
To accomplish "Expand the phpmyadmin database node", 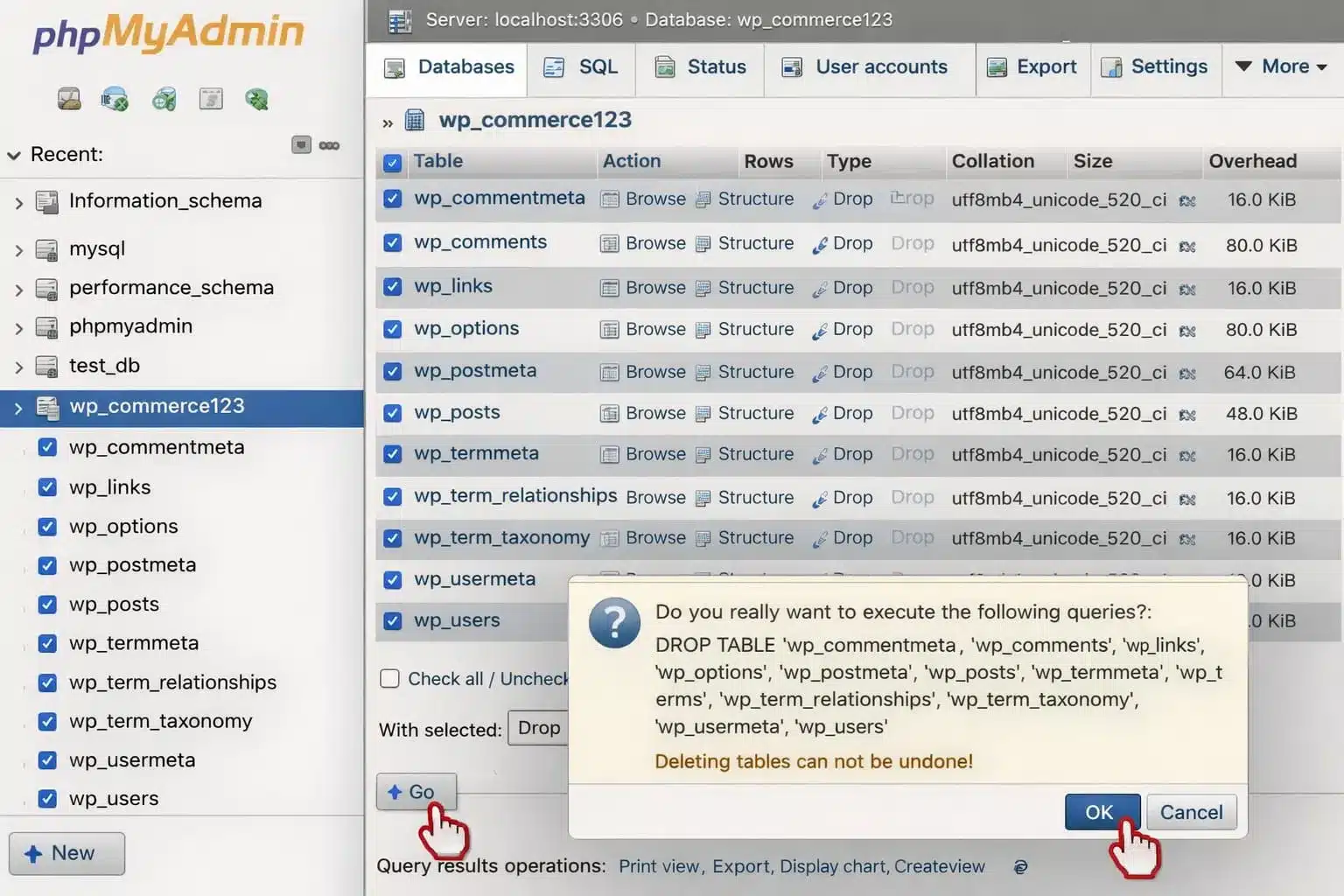I will pos(18,328).
